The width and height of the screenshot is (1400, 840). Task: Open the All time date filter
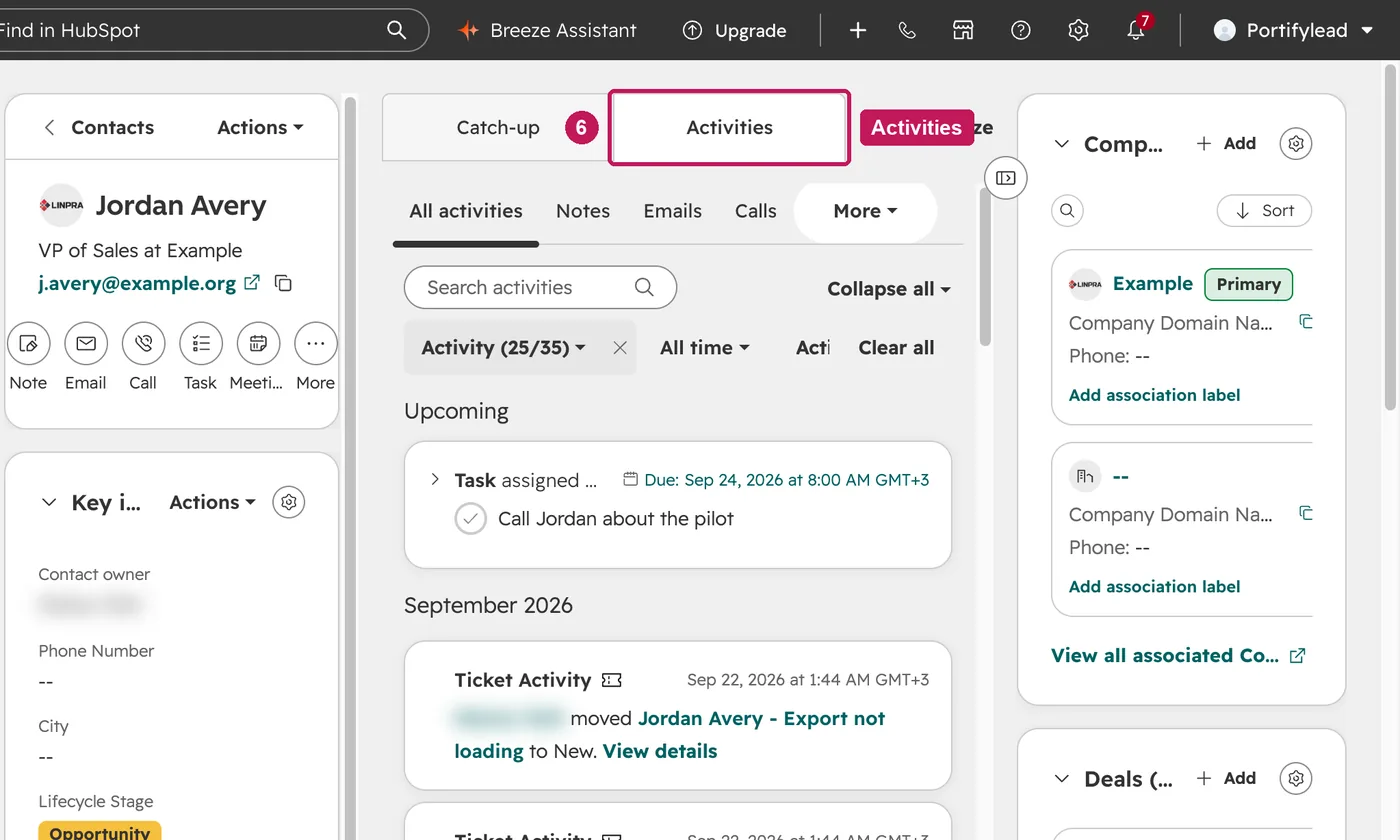(x=704, y=347)
